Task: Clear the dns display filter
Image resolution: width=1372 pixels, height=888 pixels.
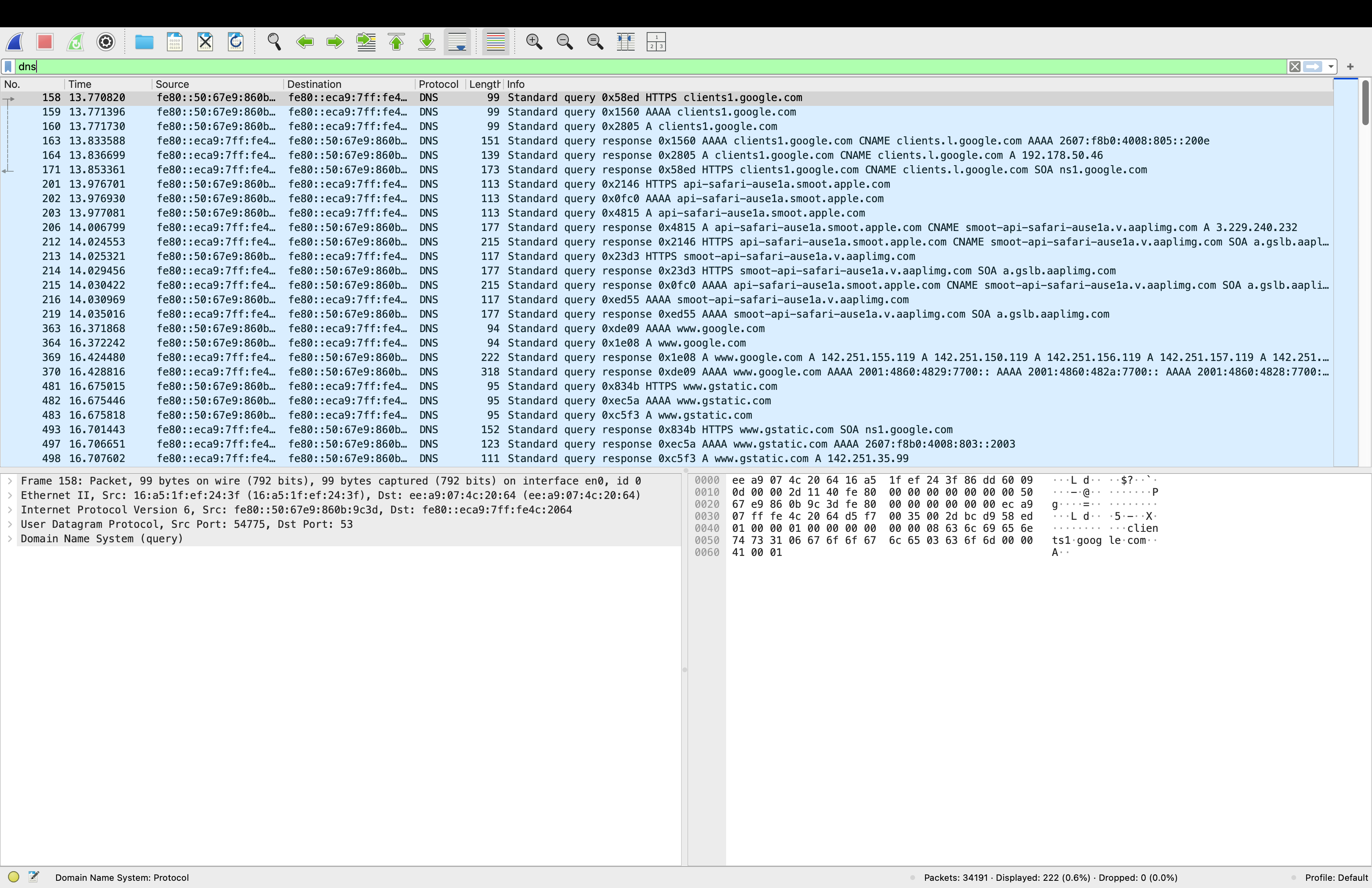Action: coord(1295,67)
